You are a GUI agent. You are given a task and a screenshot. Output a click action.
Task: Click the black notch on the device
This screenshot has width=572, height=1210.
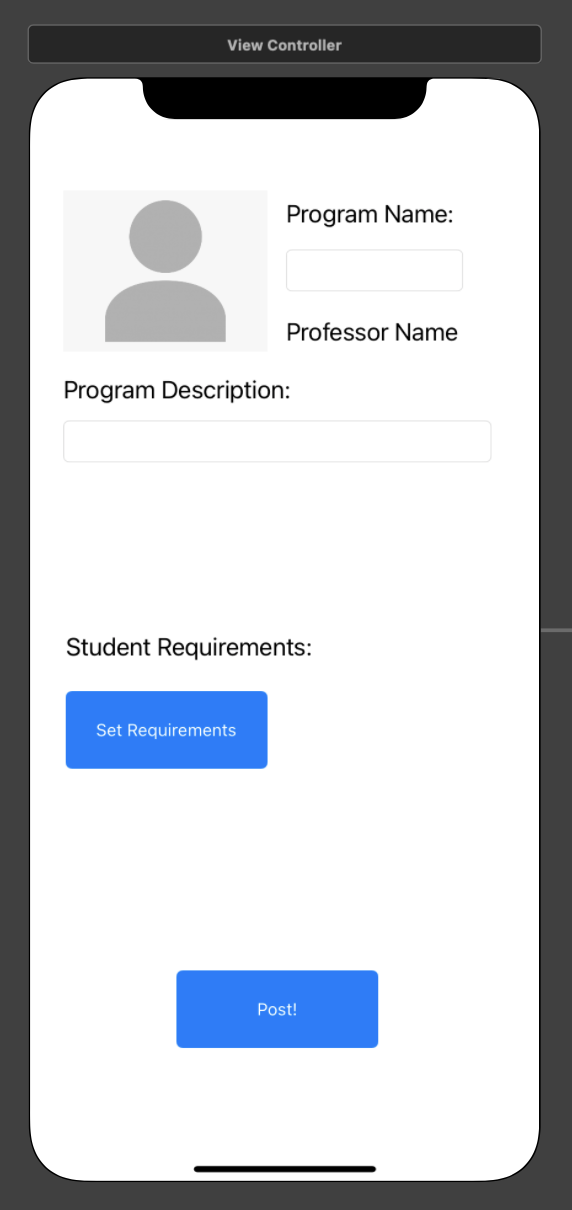point(285,97)
